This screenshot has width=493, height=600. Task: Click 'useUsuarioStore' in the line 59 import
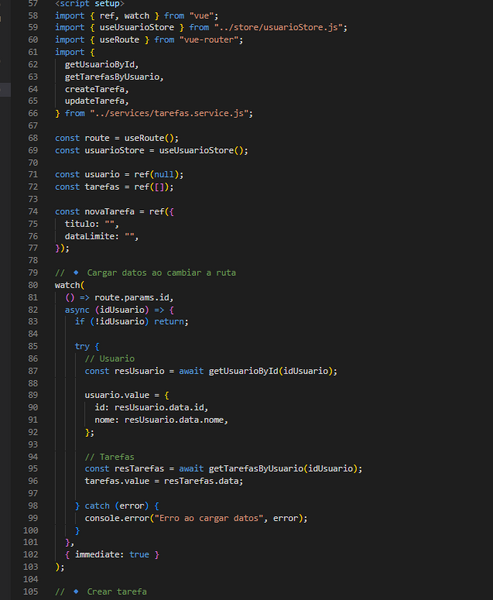click(x=137, y=28)
